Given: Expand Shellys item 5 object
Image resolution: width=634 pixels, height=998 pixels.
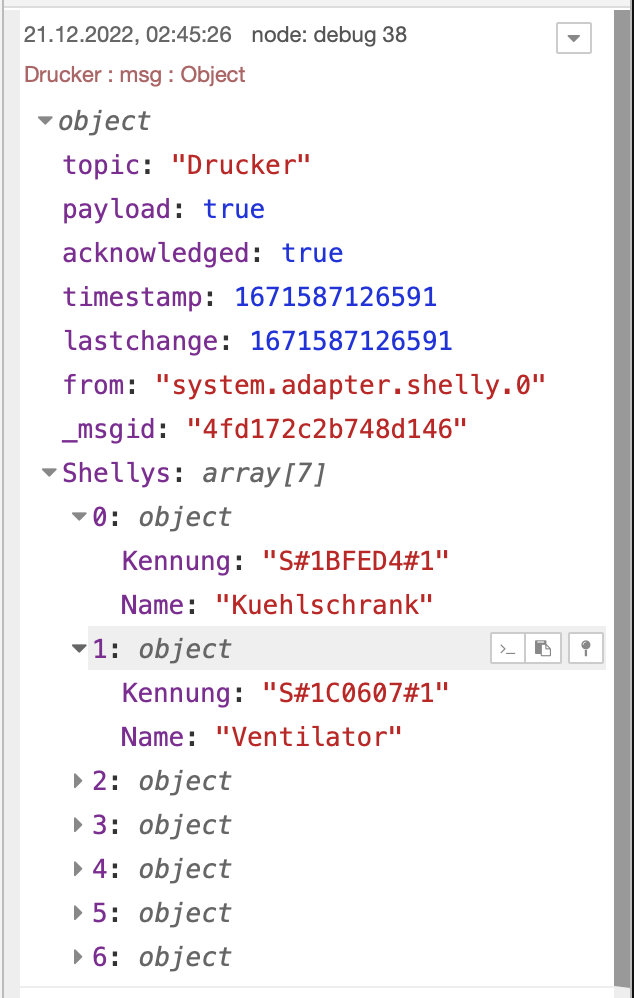Looking at the screenshot, I should pyautogui.click(x=79, y=914).
